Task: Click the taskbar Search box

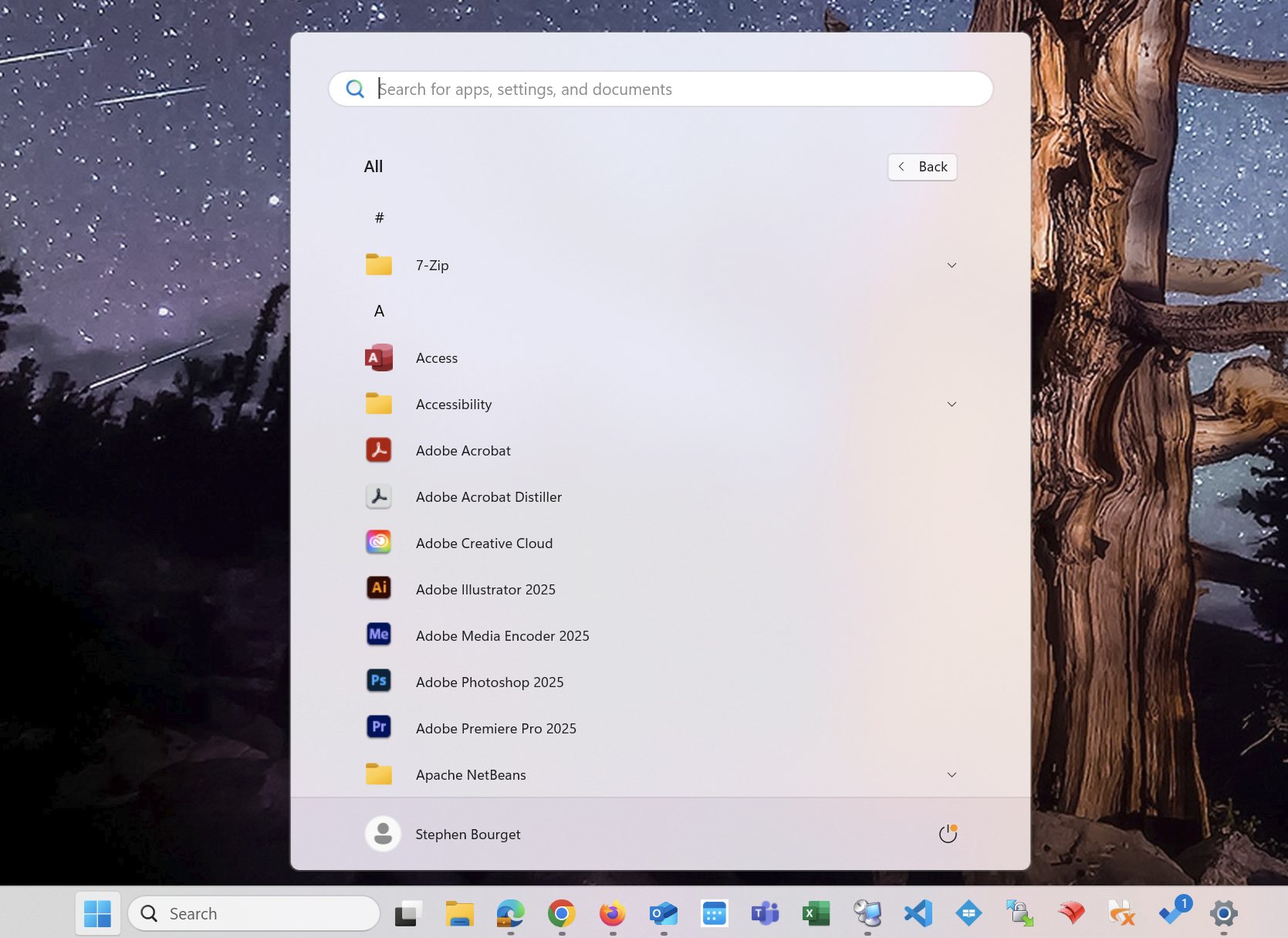Action: coord(253,914)
